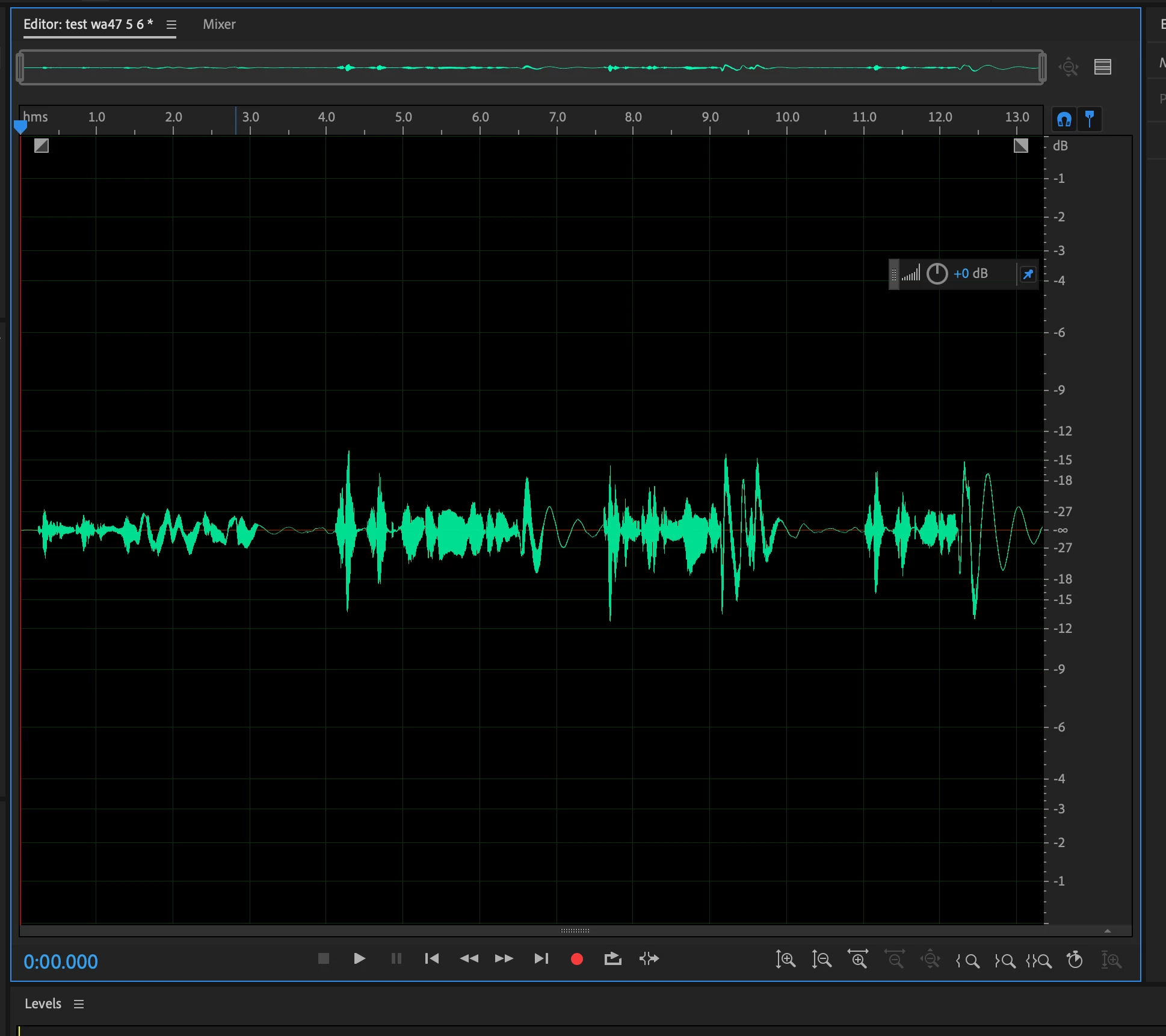Click Zoom In Time icon
The width and height of the screenshot is (1166, 1036).
[x=857, y=959]
